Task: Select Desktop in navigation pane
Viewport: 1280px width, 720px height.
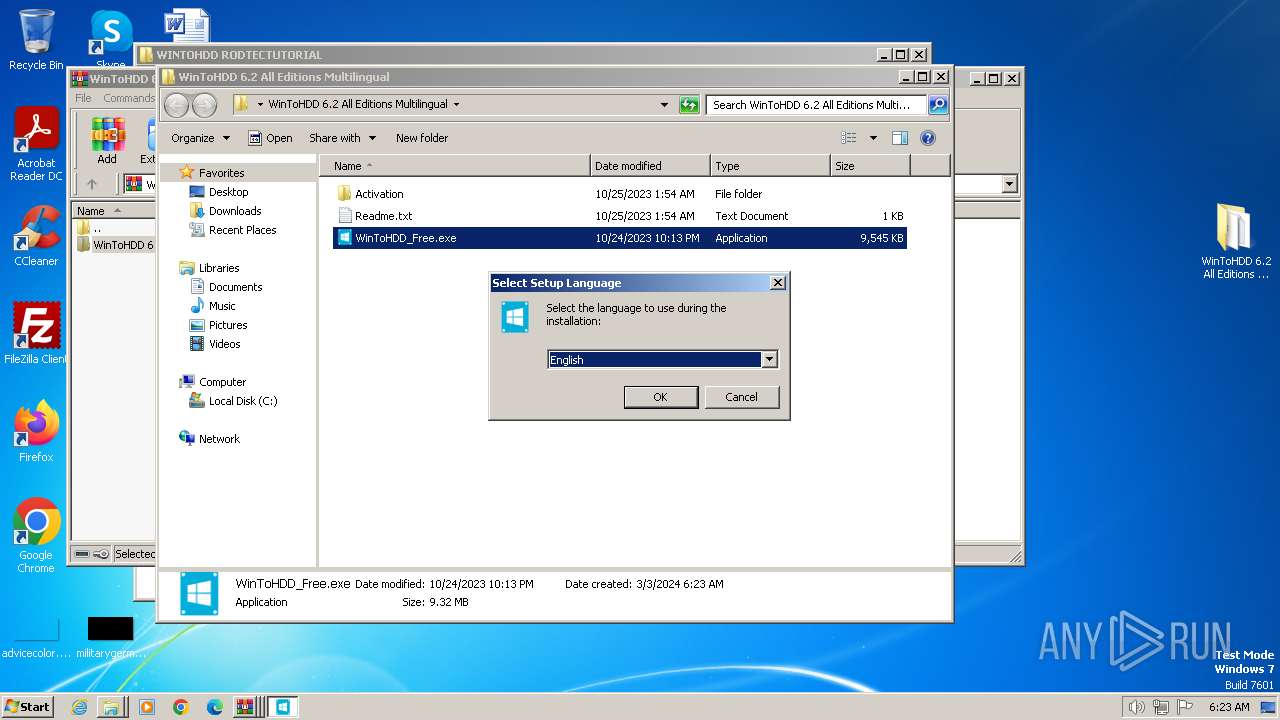Action: [228, 192]
